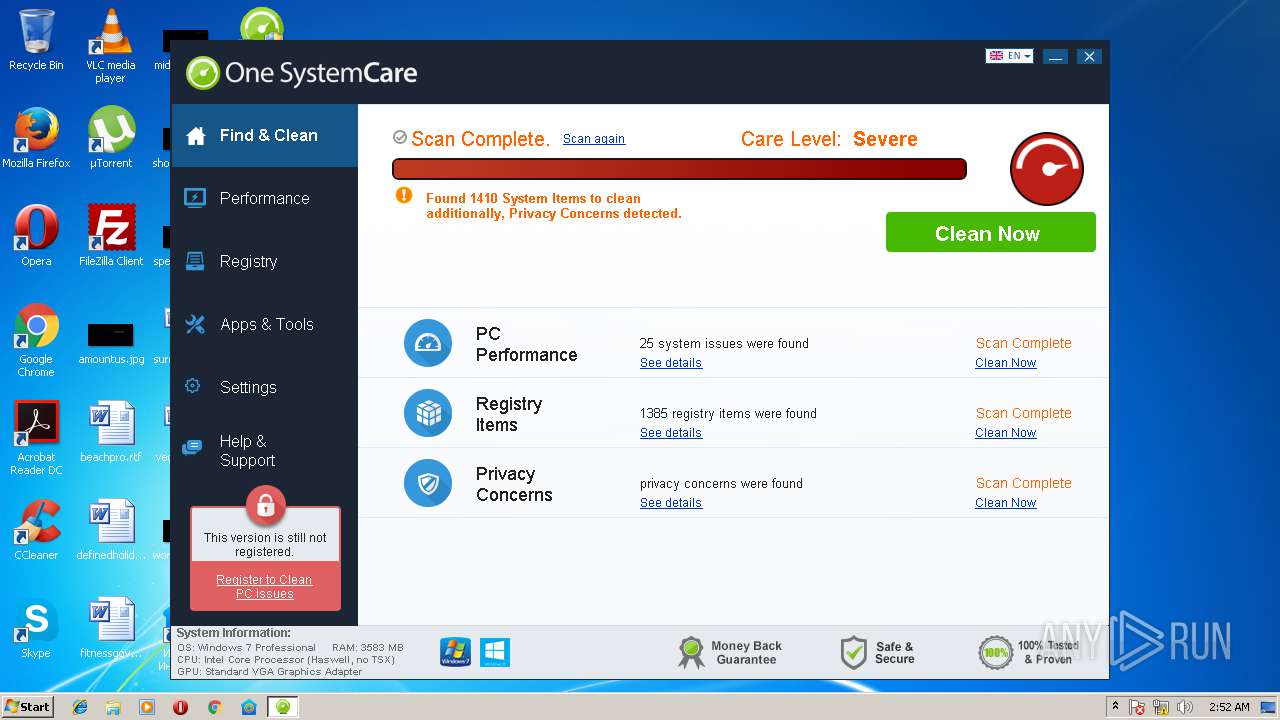
Task: See details for PC Performance issues
Action: coord(671,363)
